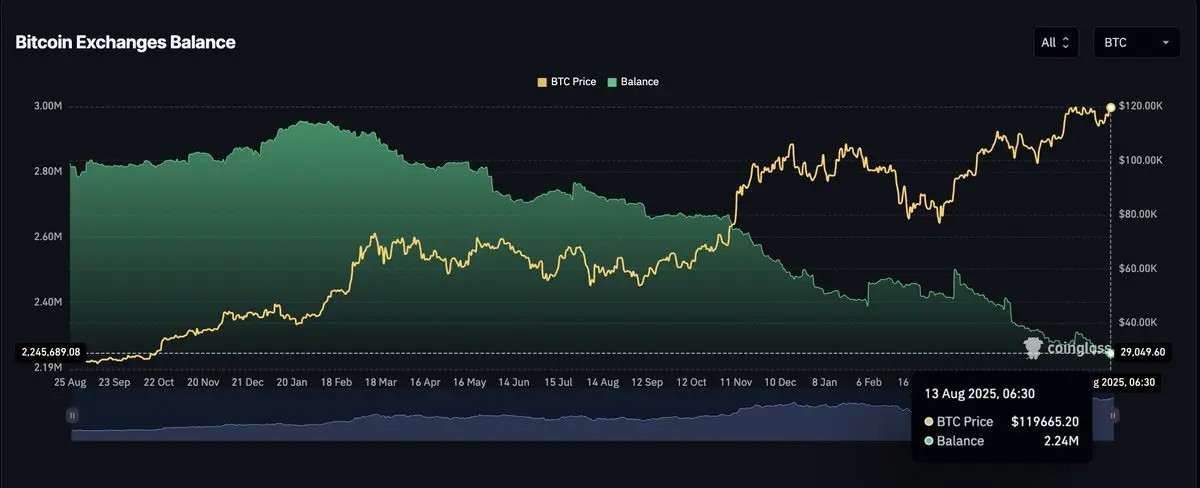Click the middle of the range navigator bar
This screenshot has height=488, width=1200.
click(592, 420)
